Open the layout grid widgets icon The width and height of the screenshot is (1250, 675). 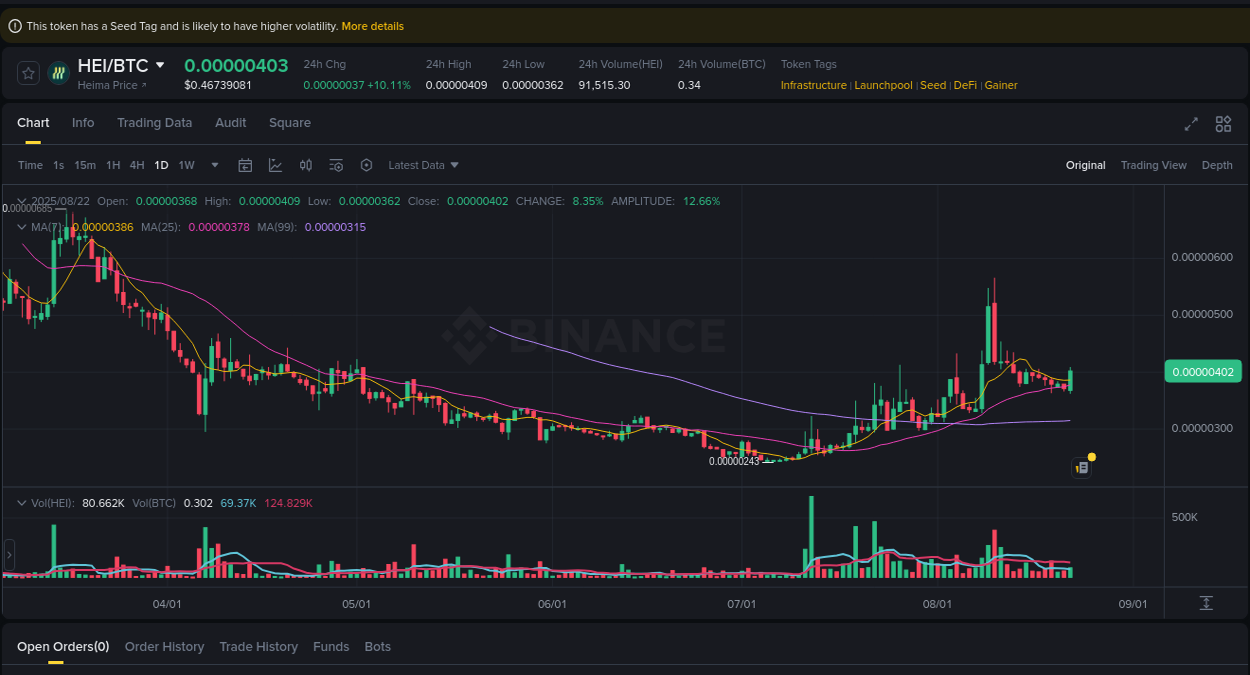[x=1223, y=124]
